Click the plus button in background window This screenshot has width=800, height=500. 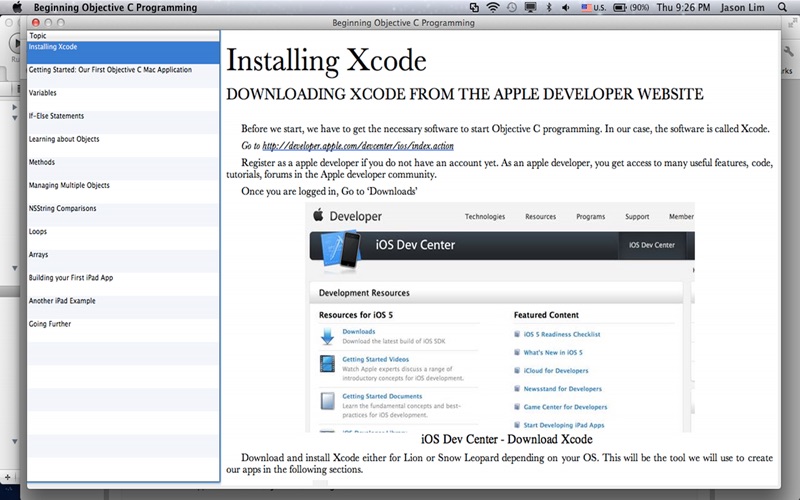(7, 477)
